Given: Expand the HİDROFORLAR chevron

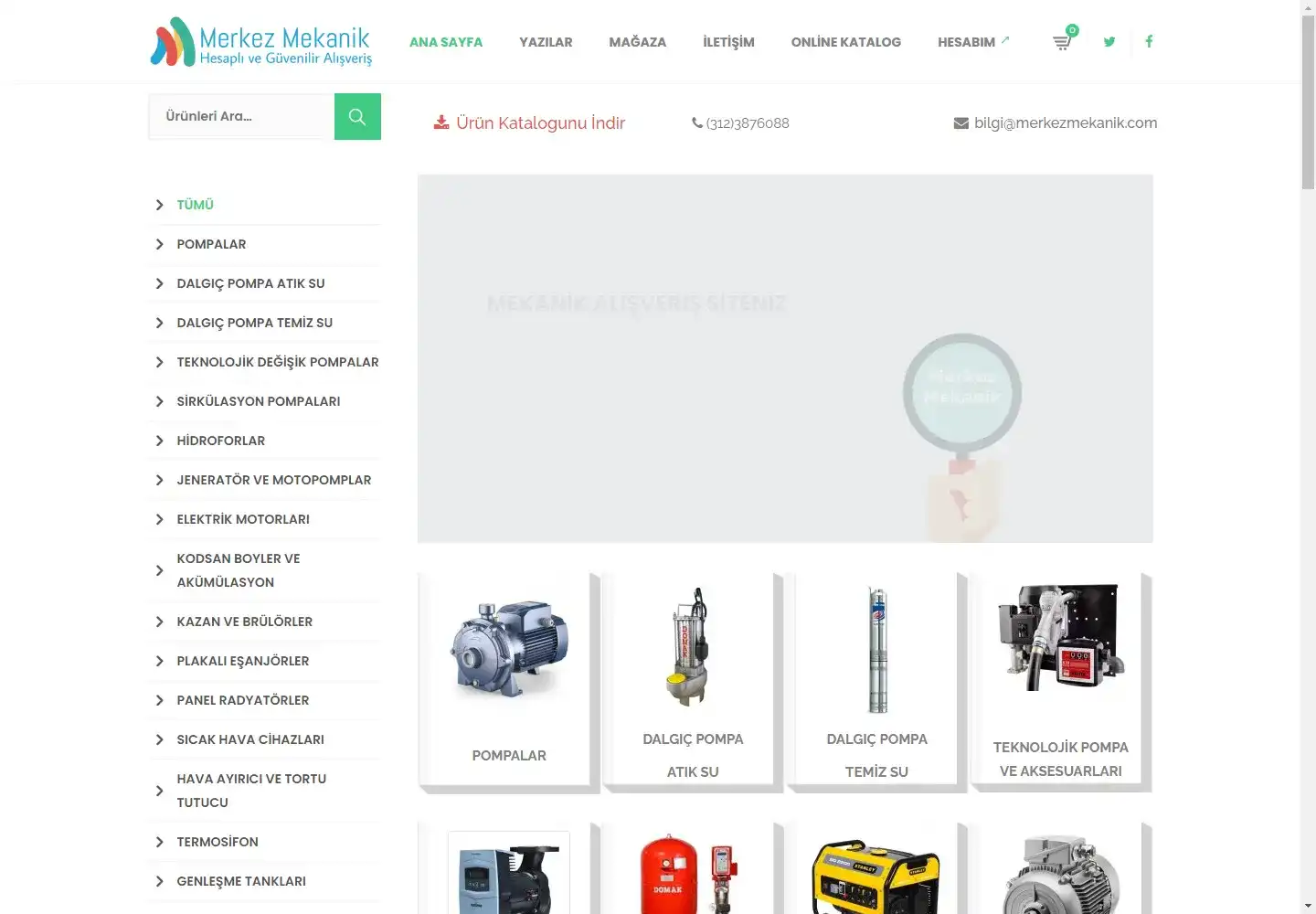Looking at the screenshot, I should point(159,441).
